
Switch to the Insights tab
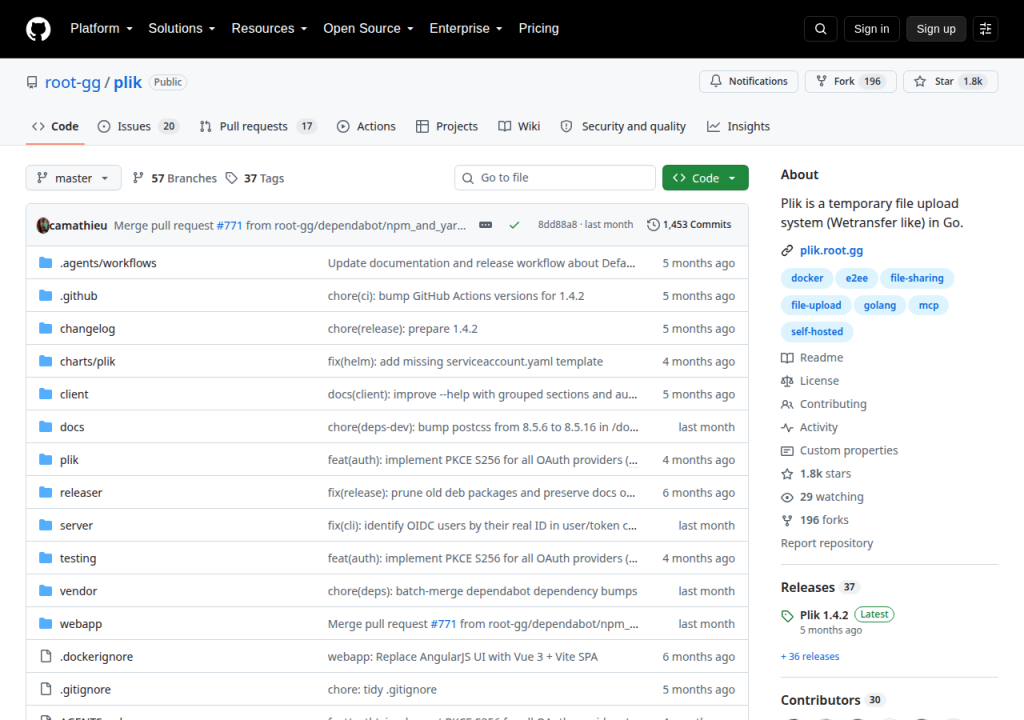738,126
